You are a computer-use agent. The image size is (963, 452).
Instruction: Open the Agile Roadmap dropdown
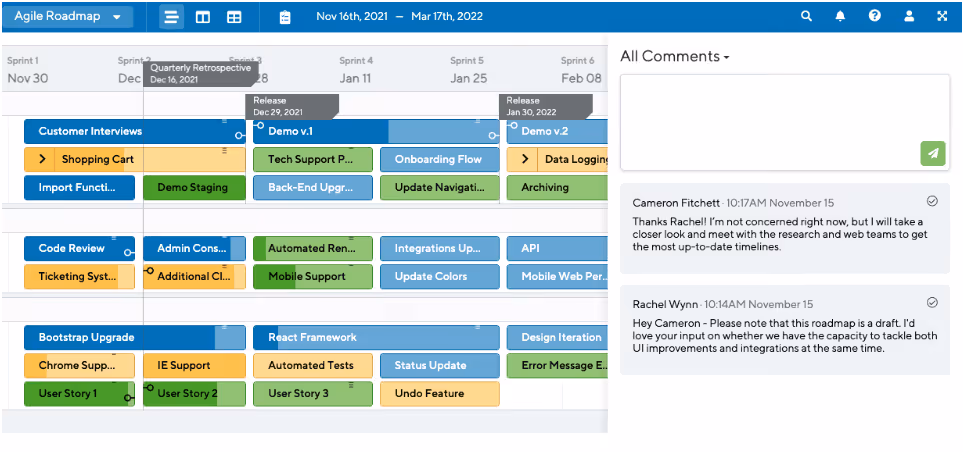pos(68,17)
